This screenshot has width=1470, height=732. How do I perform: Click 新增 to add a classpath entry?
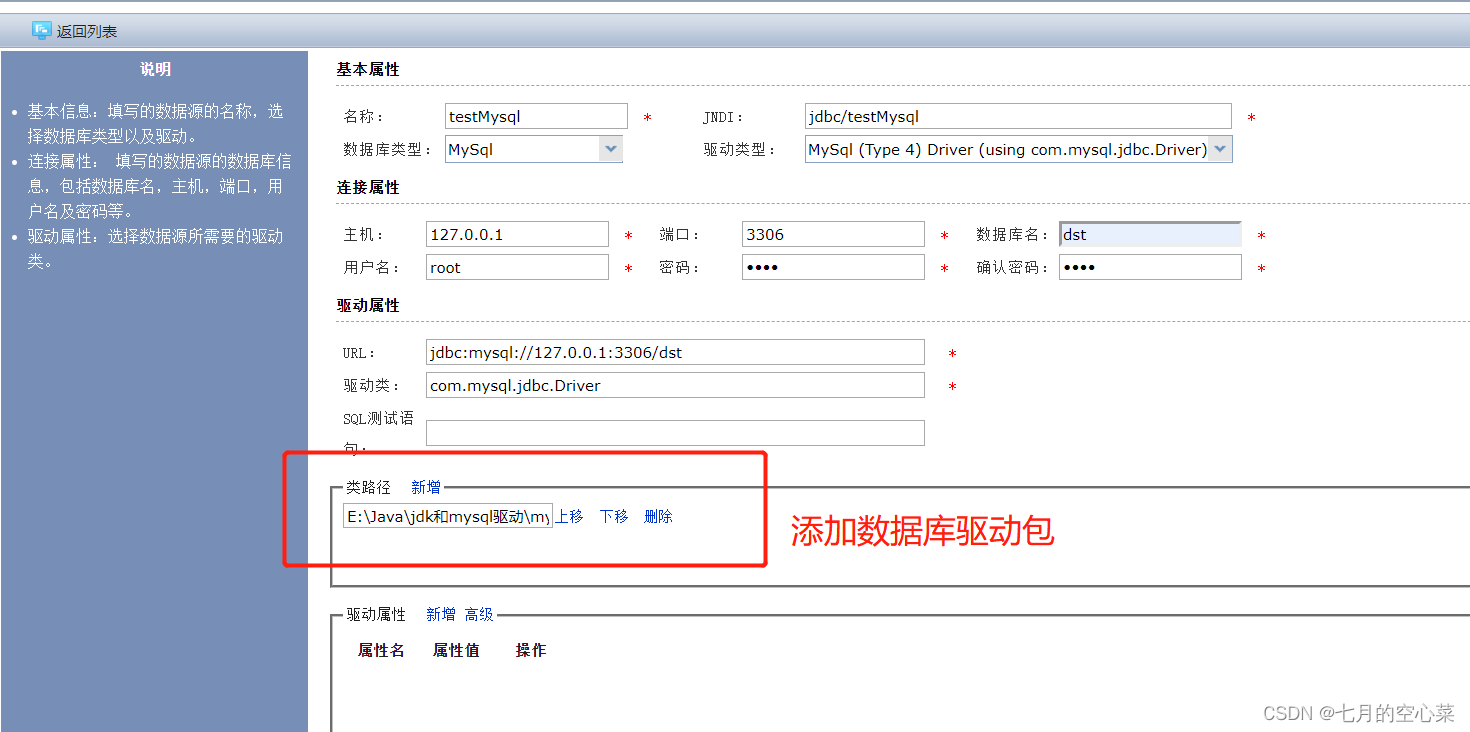[x=426, y=486]
